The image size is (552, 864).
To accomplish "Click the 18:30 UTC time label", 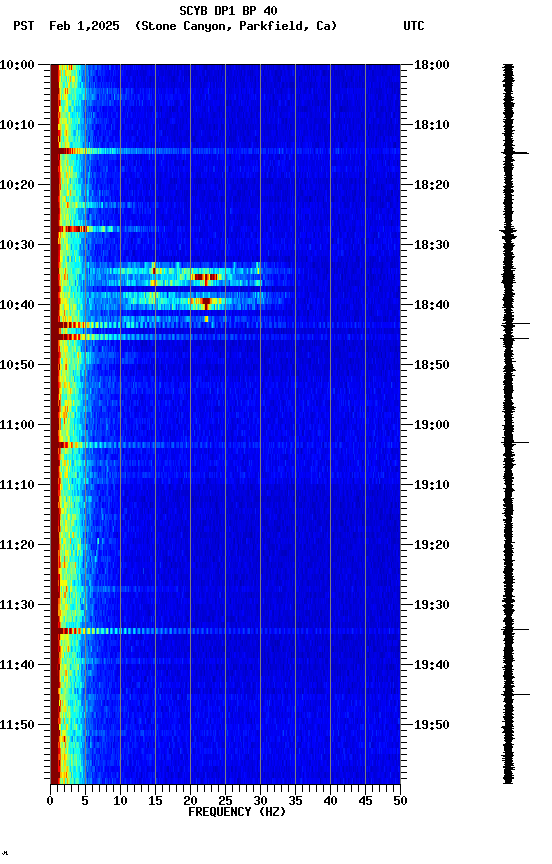I will [432, 245].
